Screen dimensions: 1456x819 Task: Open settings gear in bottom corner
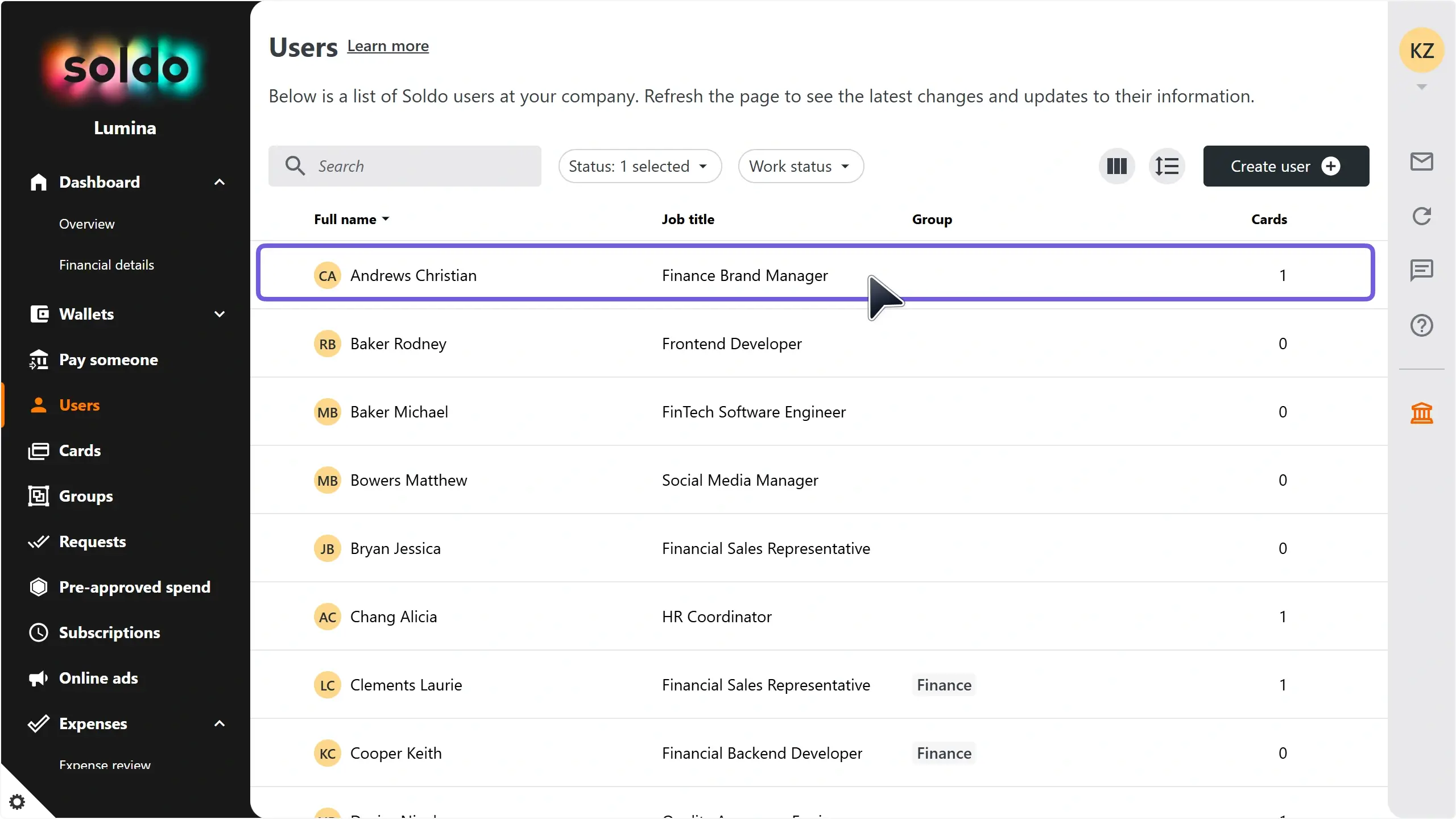[17, 801]
